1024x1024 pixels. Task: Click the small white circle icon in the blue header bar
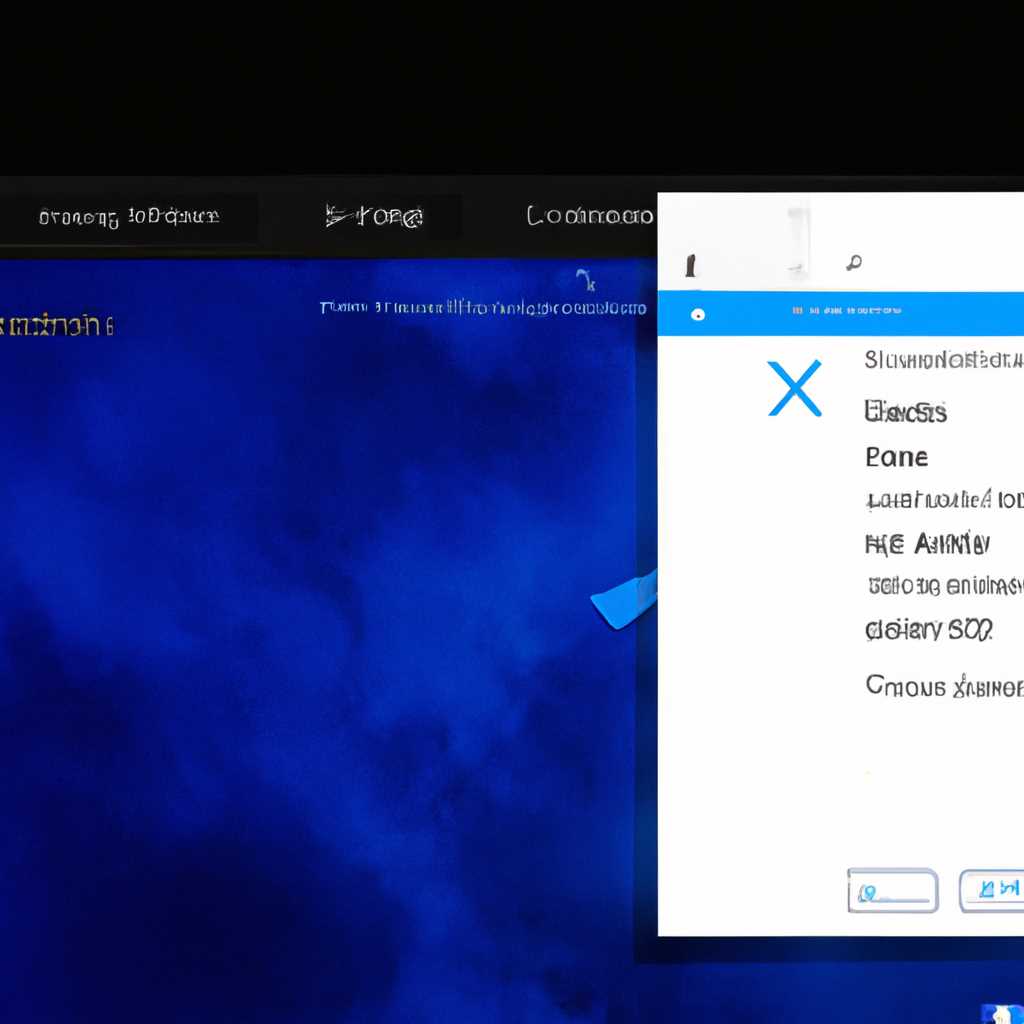pyautogui.click(x=697, y=315)
